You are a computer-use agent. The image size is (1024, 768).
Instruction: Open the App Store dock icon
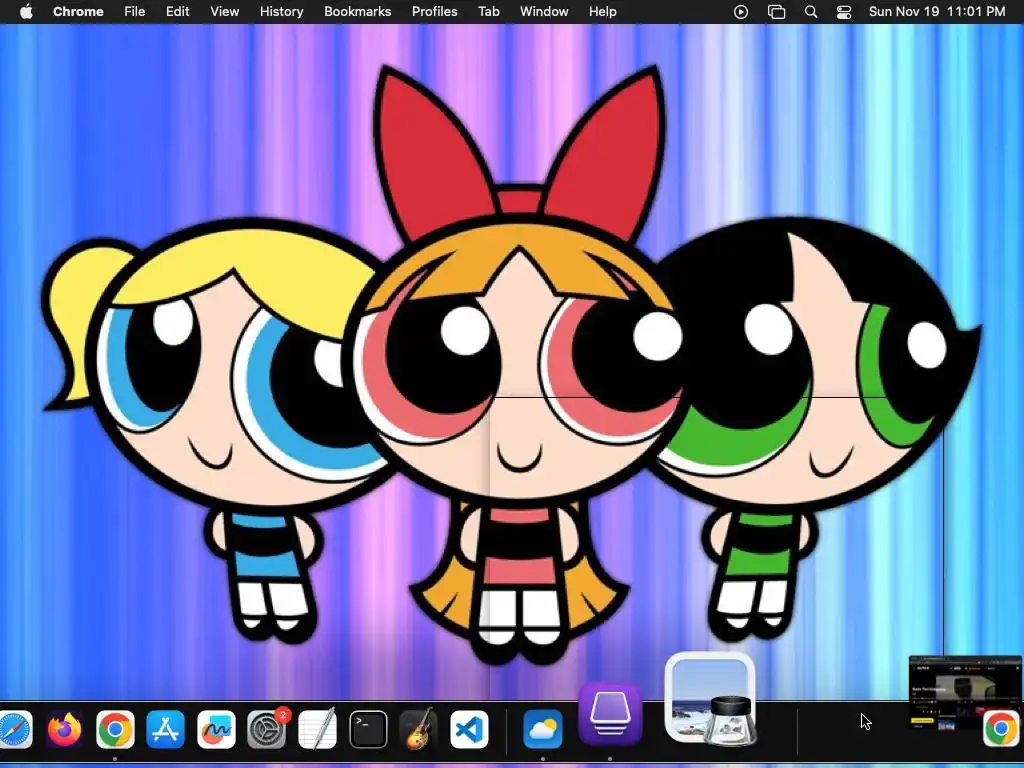pyautogui.click(x=165, y=729)
